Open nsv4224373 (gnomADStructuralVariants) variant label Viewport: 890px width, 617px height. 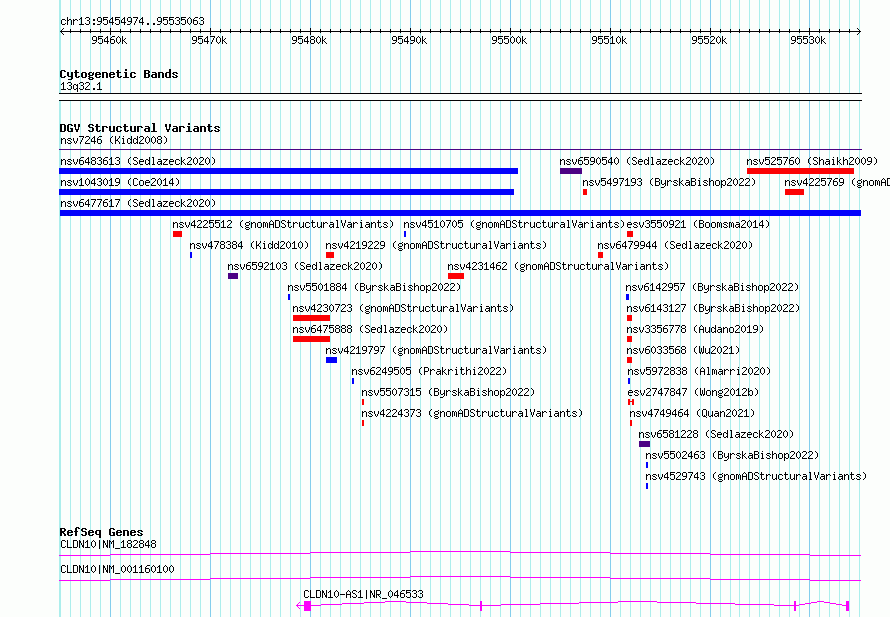click(x=472, y=413)
